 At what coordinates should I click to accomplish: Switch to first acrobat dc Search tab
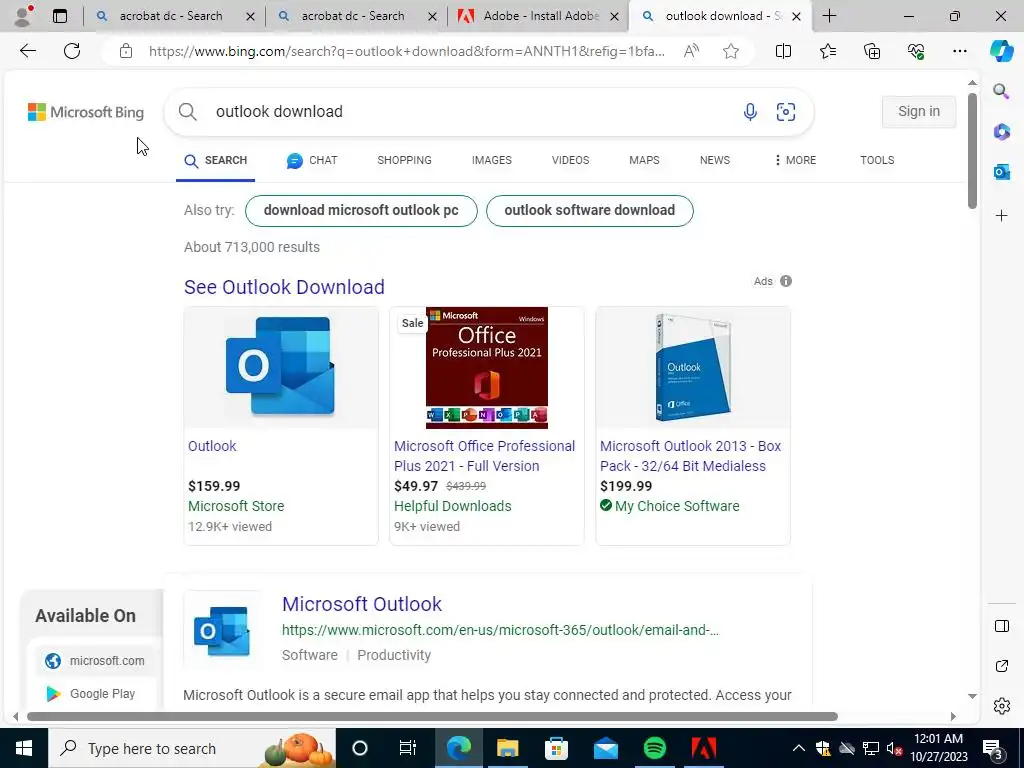(x=171, y=16)
